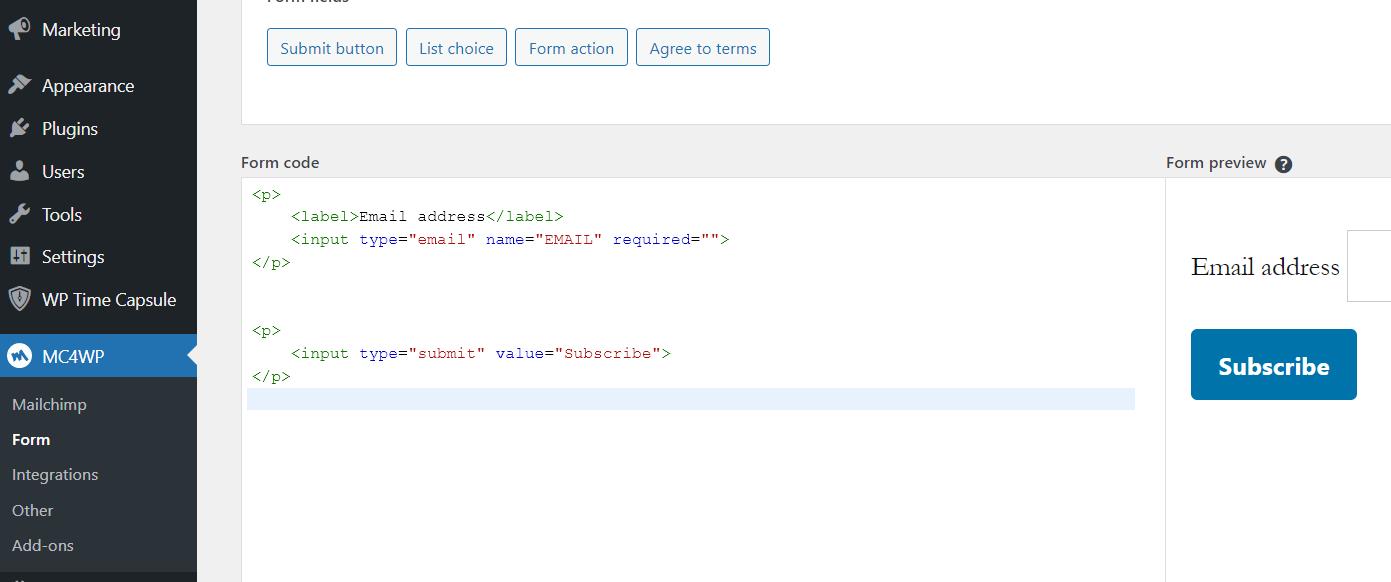Add an Agree to terms field
Viewport: 1391px width, 582px height.
pos(703,46)
